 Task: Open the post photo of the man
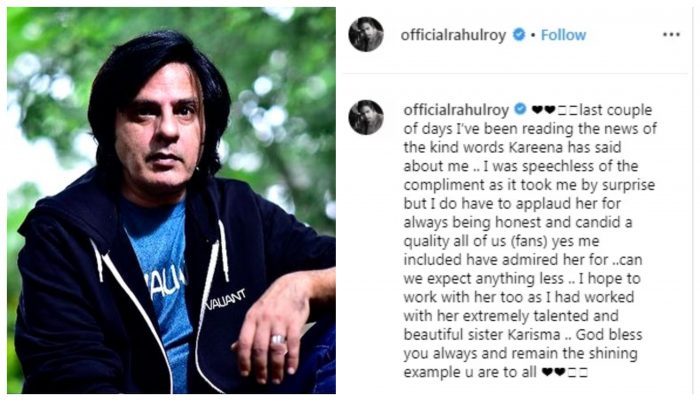tap(171, 200)
